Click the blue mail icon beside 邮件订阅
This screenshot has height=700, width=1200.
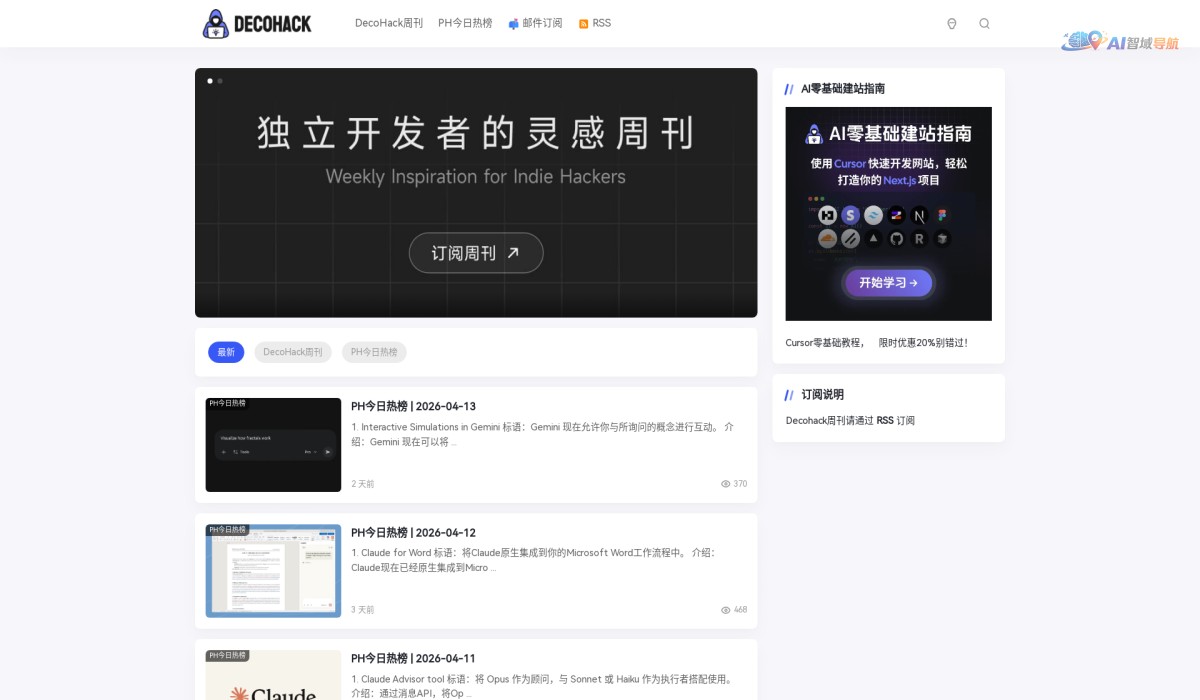pyautogui.click(x=512, y=23)
